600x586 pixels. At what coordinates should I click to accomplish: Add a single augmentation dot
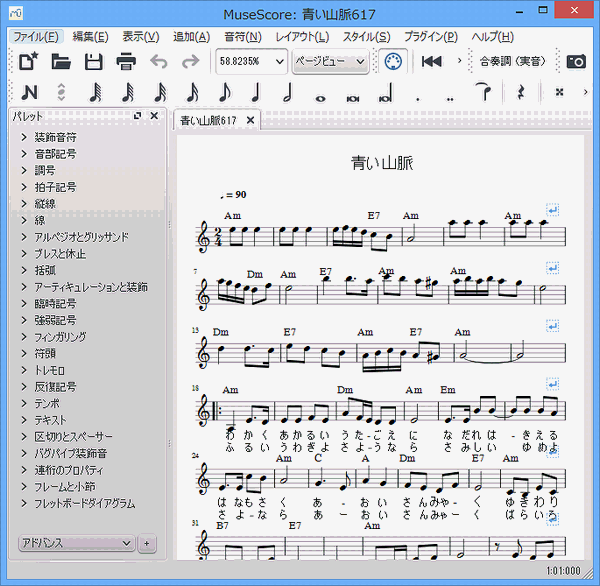click(417, 99)
